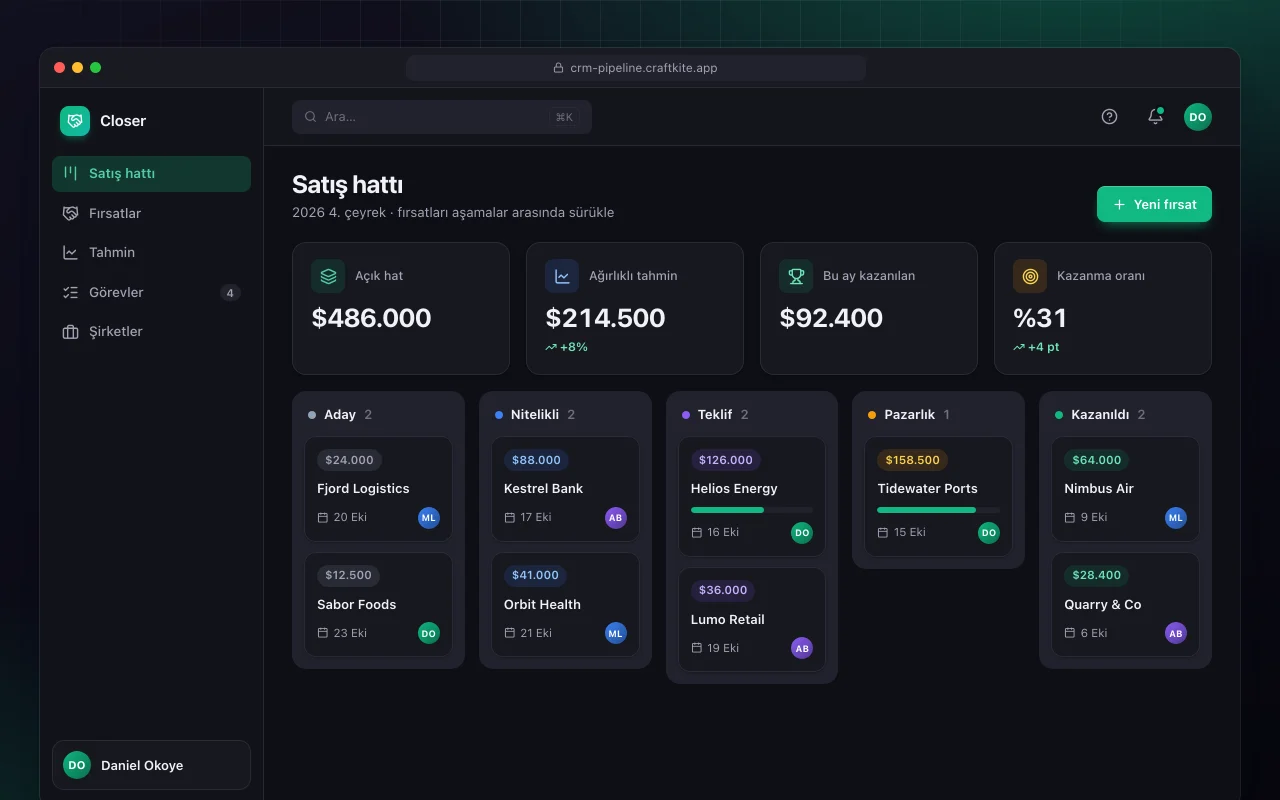Go to Tahmin in the sidebar
The image size is (1280, 800).
pos(151,253)
